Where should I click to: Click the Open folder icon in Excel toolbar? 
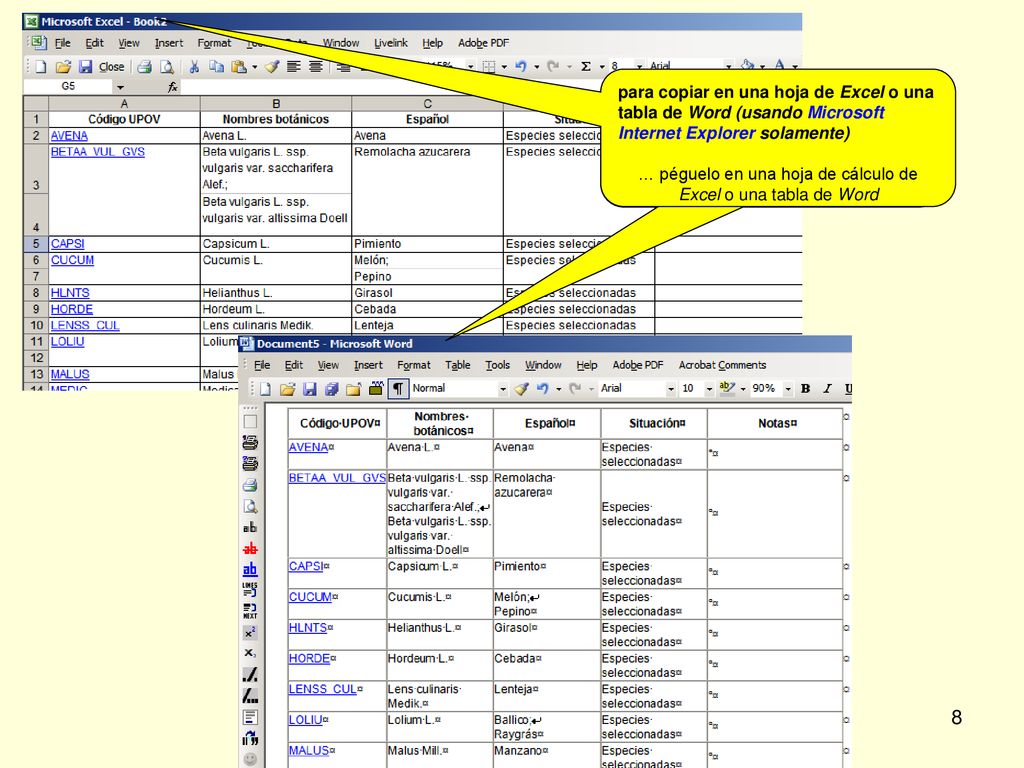pos(63,67)
